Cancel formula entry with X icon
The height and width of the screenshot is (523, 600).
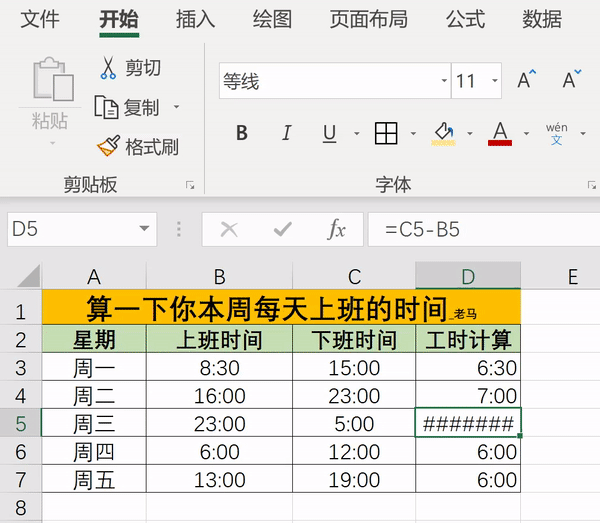229,230
